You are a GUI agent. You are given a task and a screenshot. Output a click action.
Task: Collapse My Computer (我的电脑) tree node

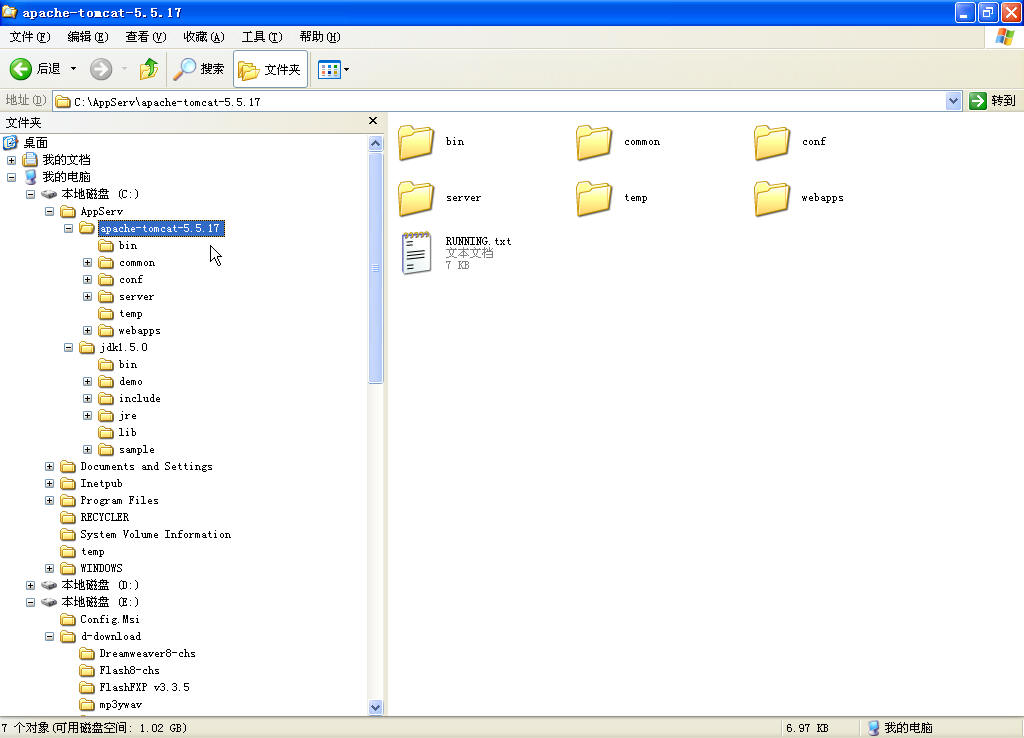pyautogui.click(x=11, y=177)
